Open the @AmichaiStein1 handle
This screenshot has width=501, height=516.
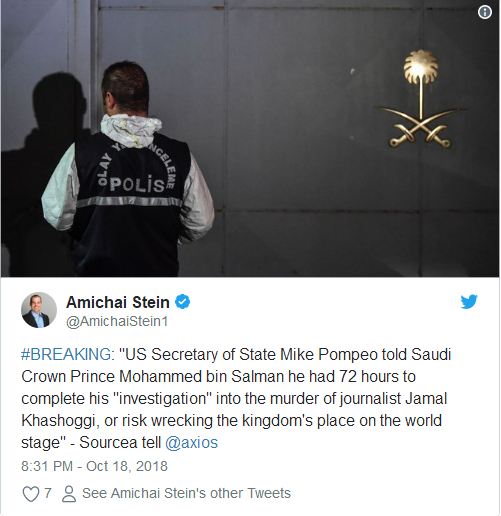[117, 322]
